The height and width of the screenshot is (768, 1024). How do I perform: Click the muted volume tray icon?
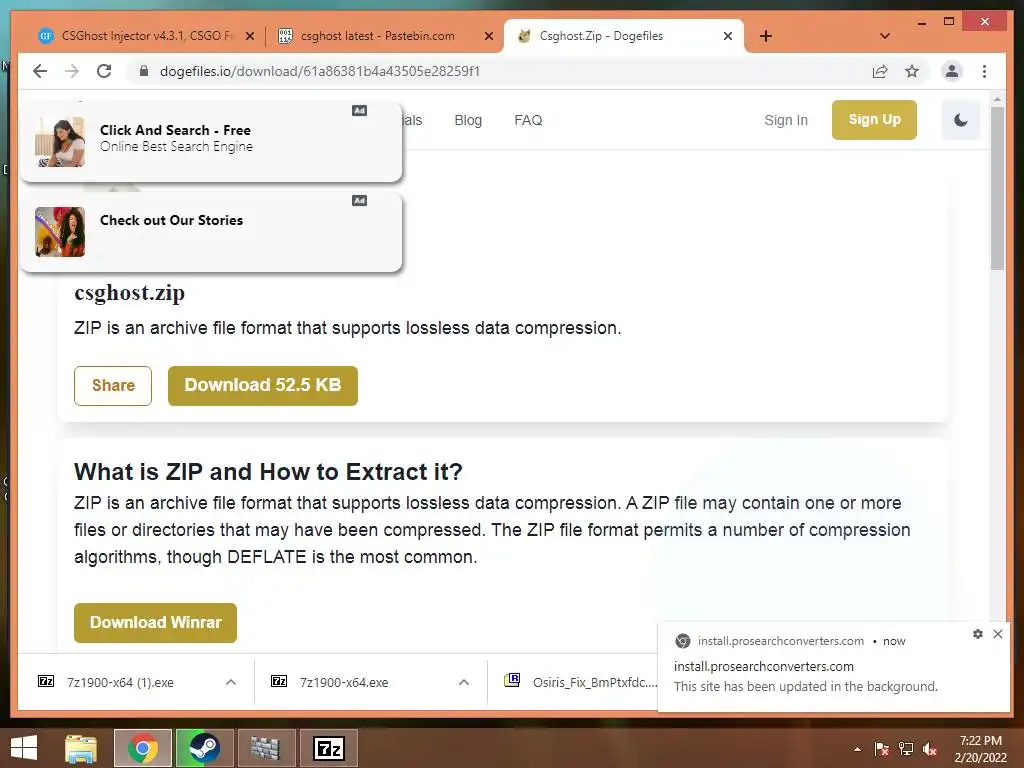click(931, 749)
